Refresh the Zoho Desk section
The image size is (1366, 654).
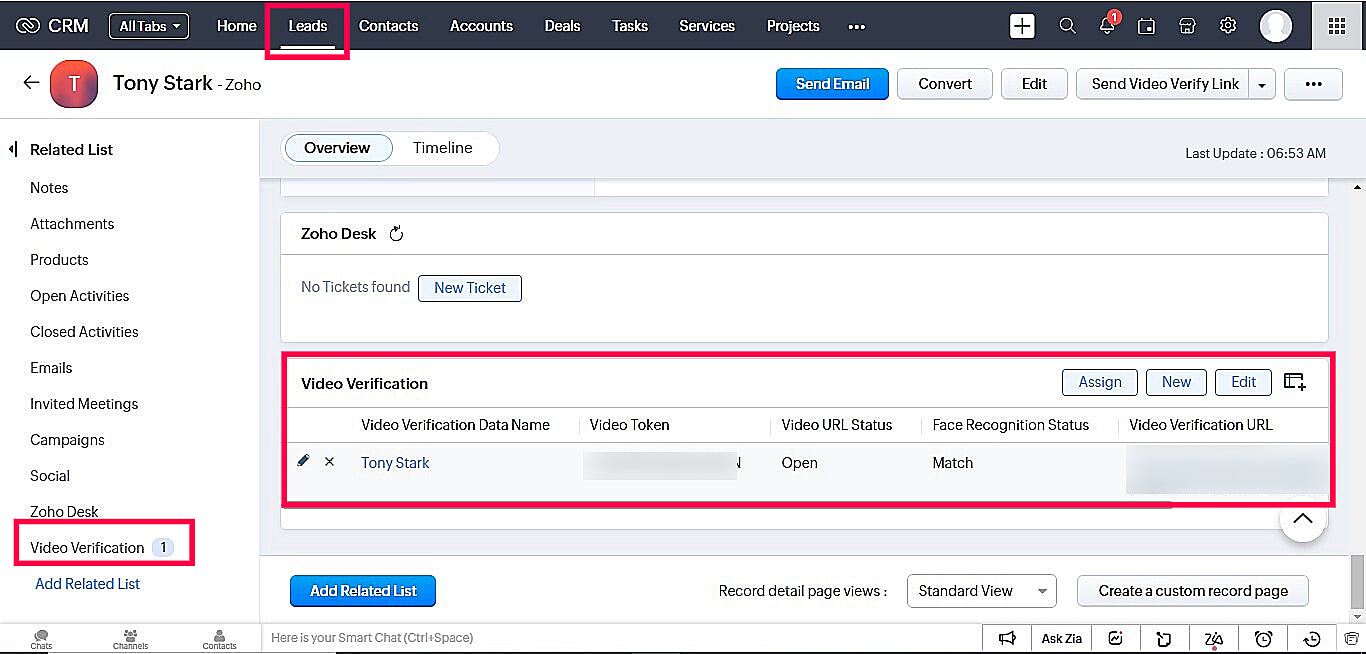396,234
